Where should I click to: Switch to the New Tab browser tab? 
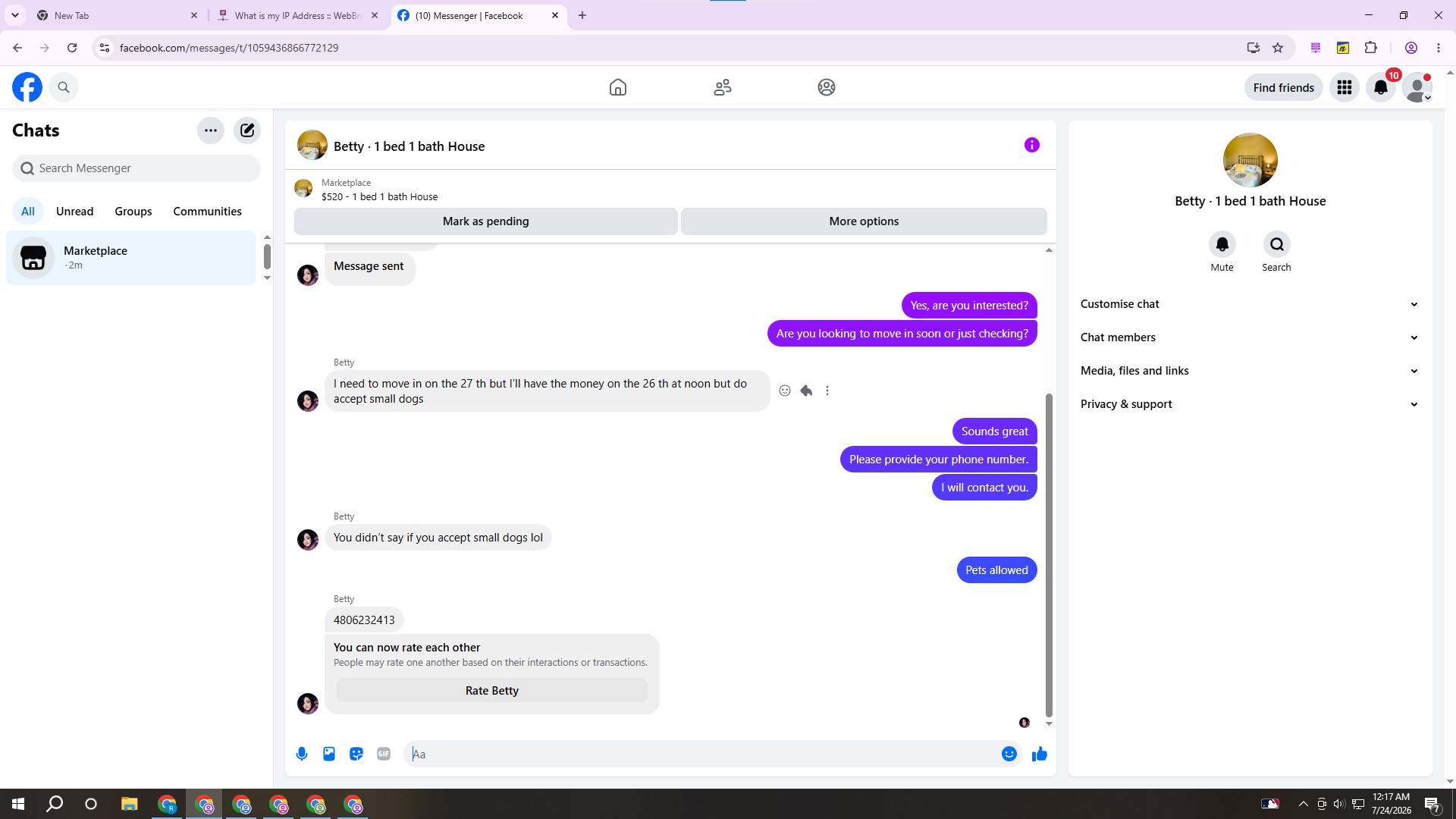(116, 15)
